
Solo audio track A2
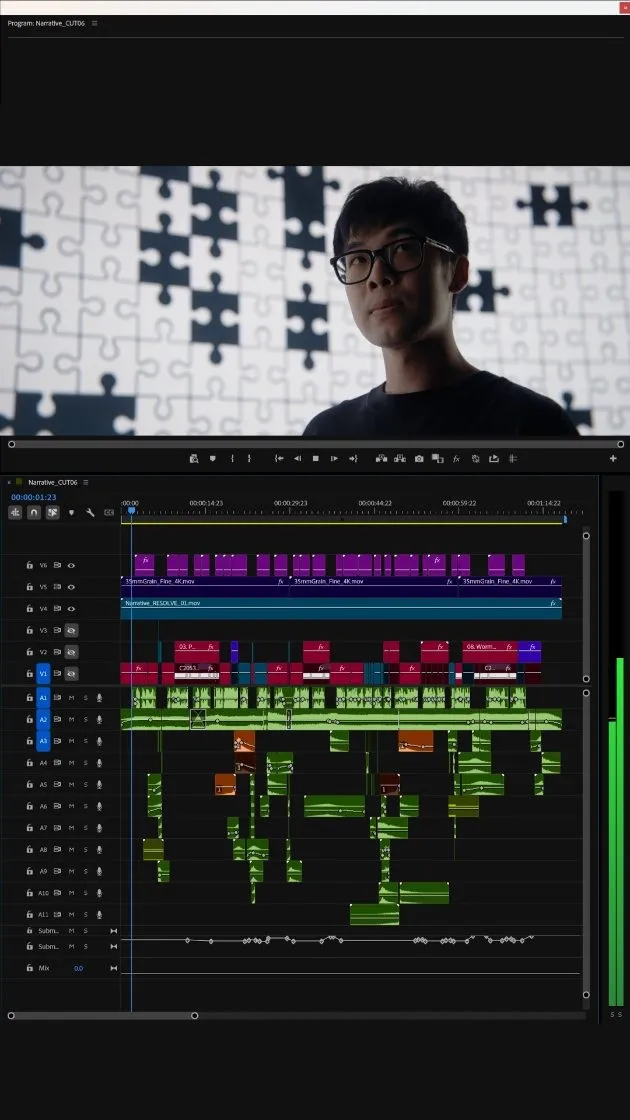coord(85,719)
